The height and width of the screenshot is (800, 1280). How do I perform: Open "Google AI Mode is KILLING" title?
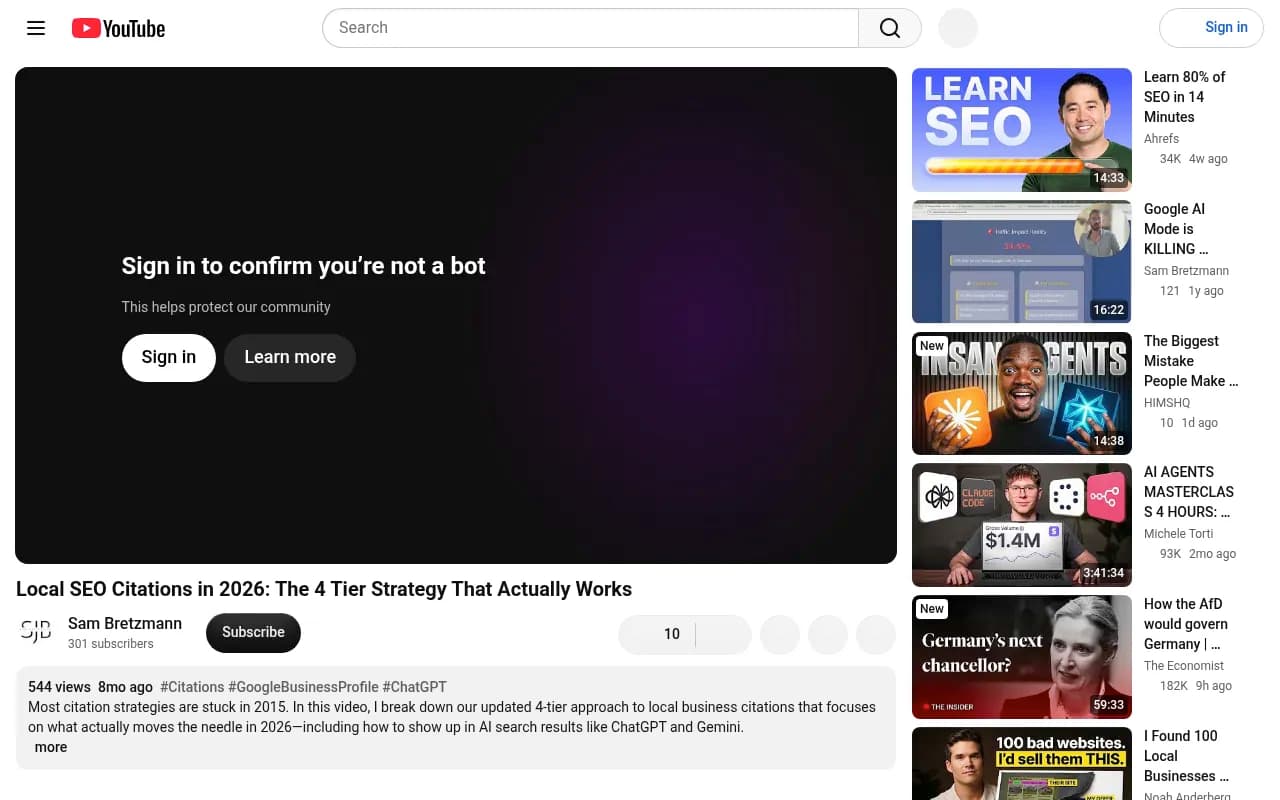1176,229
